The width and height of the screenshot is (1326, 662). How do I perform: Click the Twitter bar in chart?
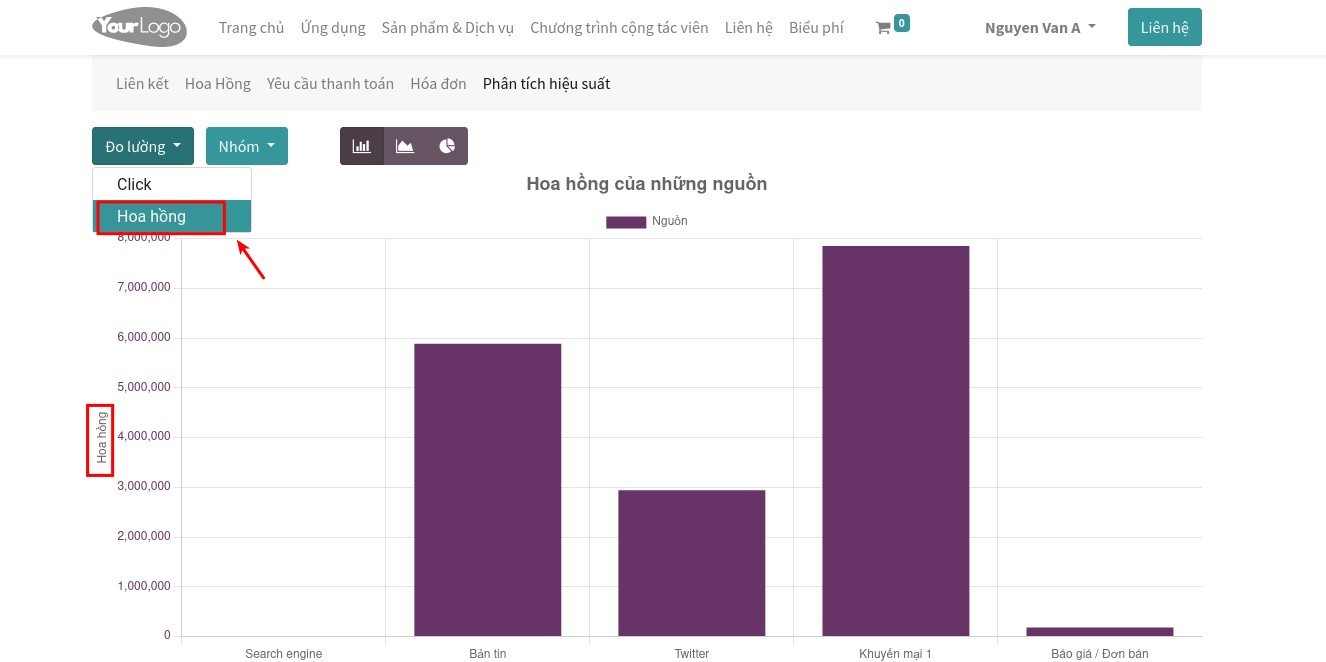[692, 563]
